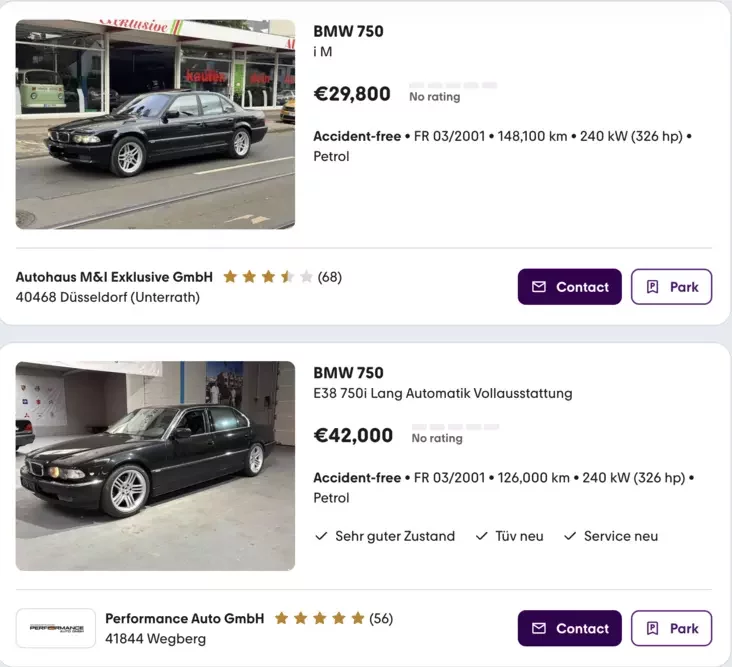Click the (56) review count
Image resolution: width=732 pixels, height=667 pixels.
(x=381, y=619)
